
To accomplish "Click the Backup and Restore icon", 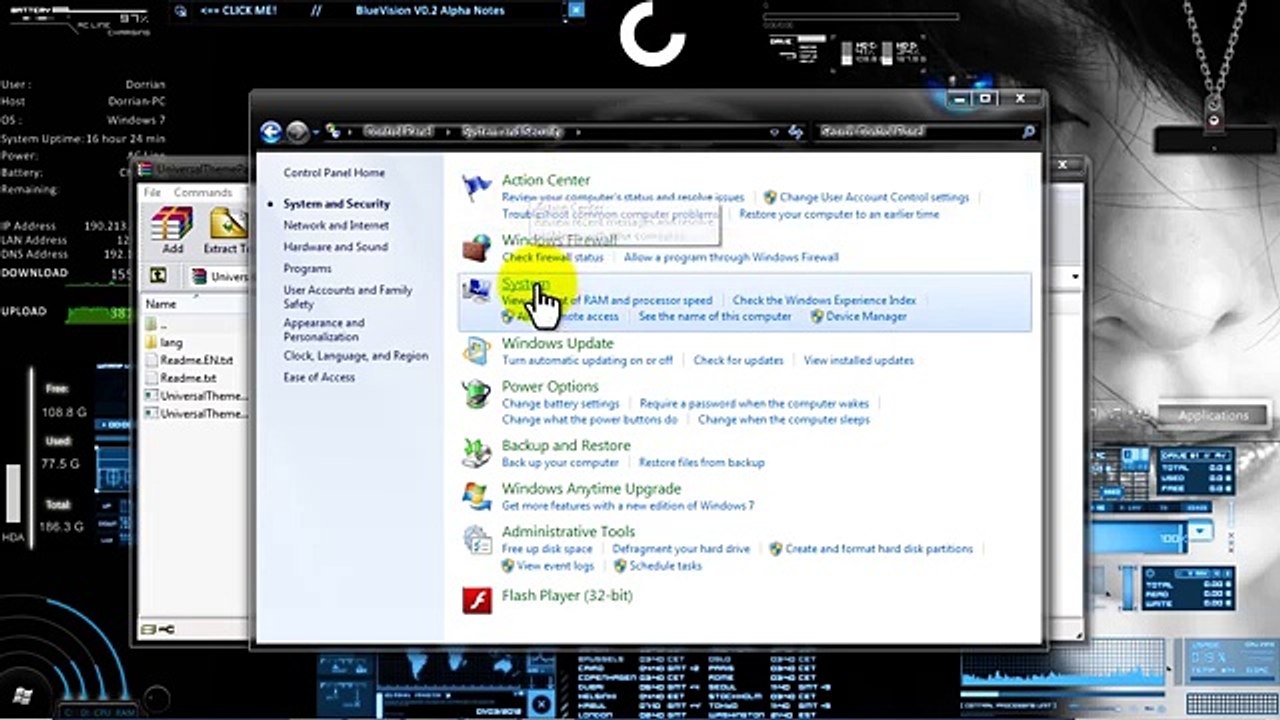I will [477, 453].
